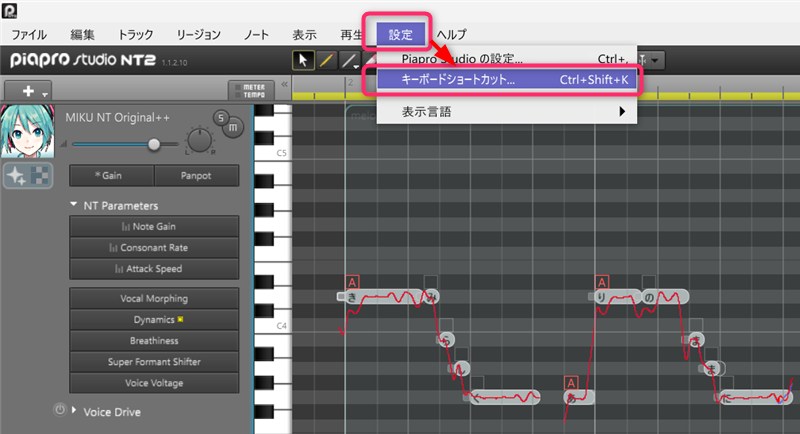Click the Note Gain button
The width and height of the screenshot is (800, 434).
coord(154,226)
